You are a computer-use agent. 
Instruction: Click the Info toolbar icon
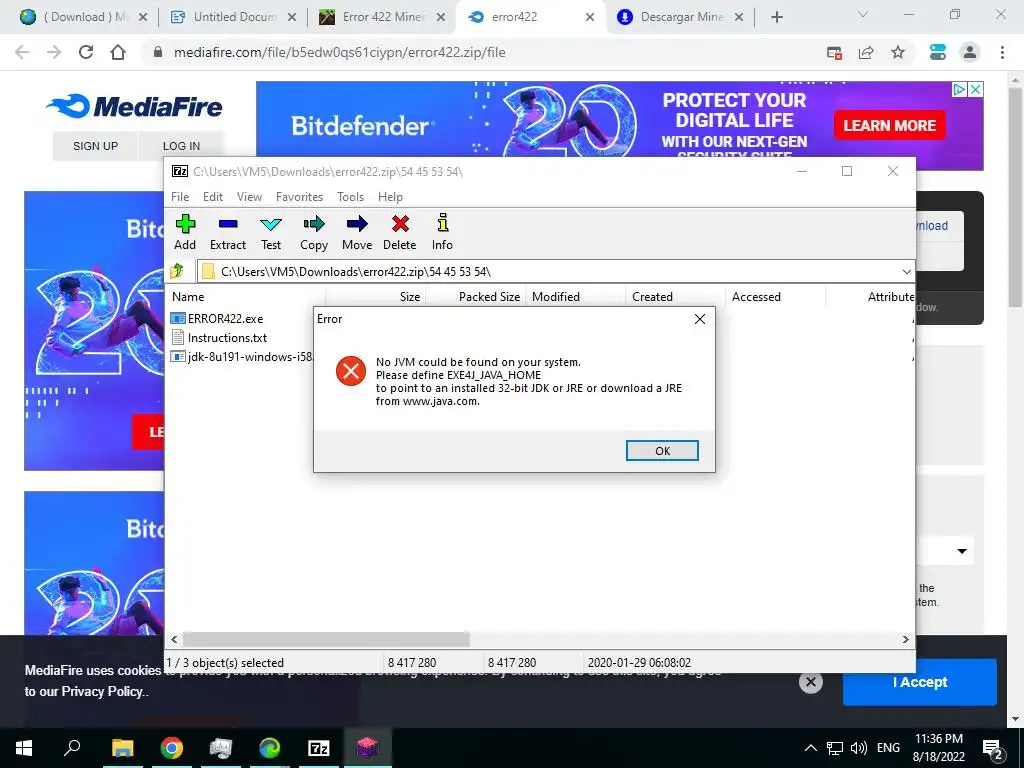tap(442, 232)
